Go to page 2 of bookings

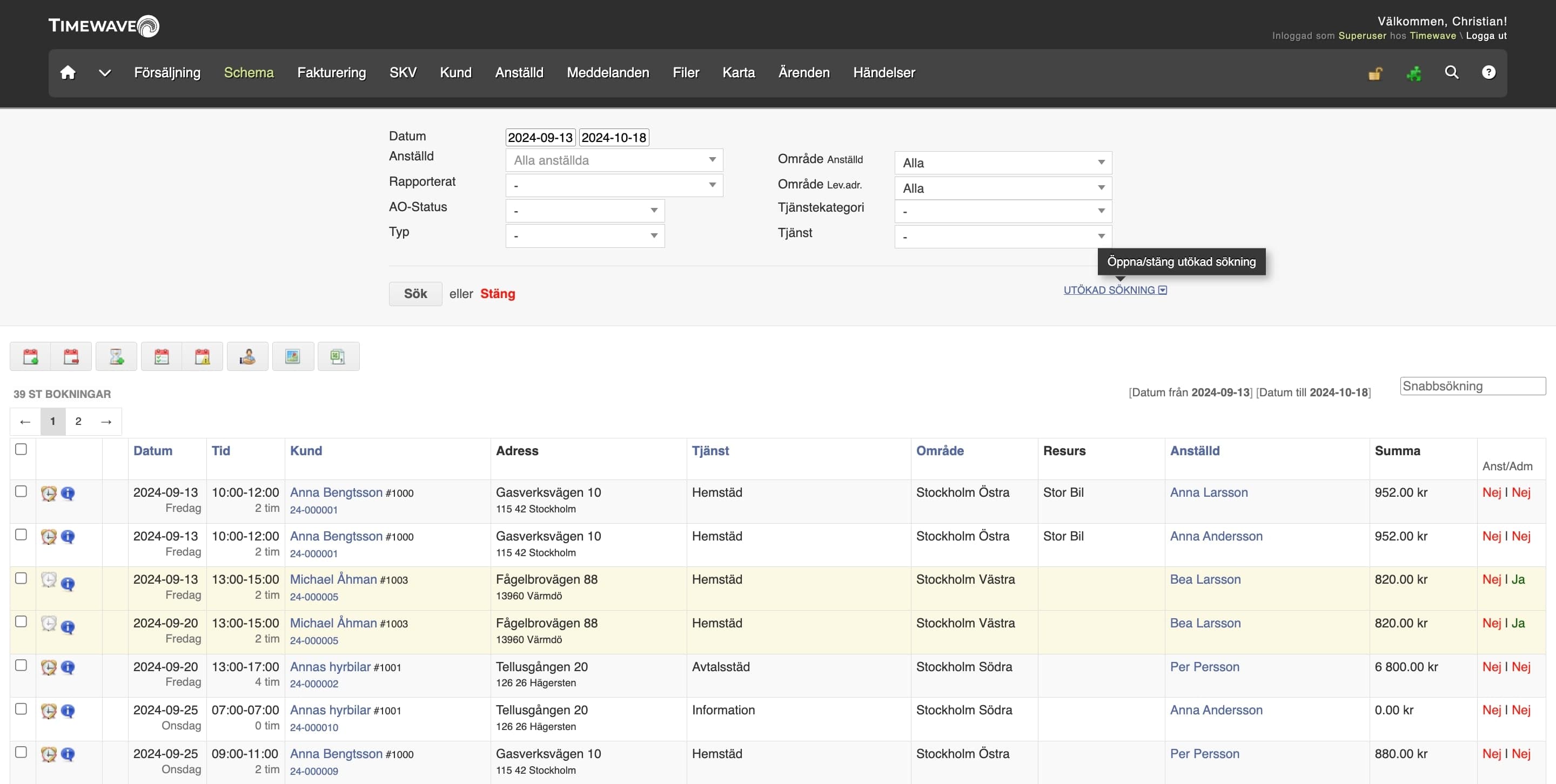[x=78, y=421]
